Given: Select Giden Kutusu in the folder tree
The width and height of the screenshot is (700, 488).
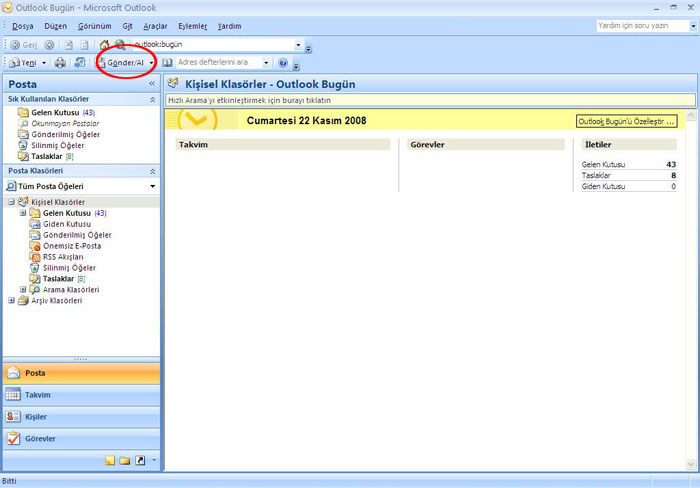Looking at the screenshot, I should coord(67,224).
